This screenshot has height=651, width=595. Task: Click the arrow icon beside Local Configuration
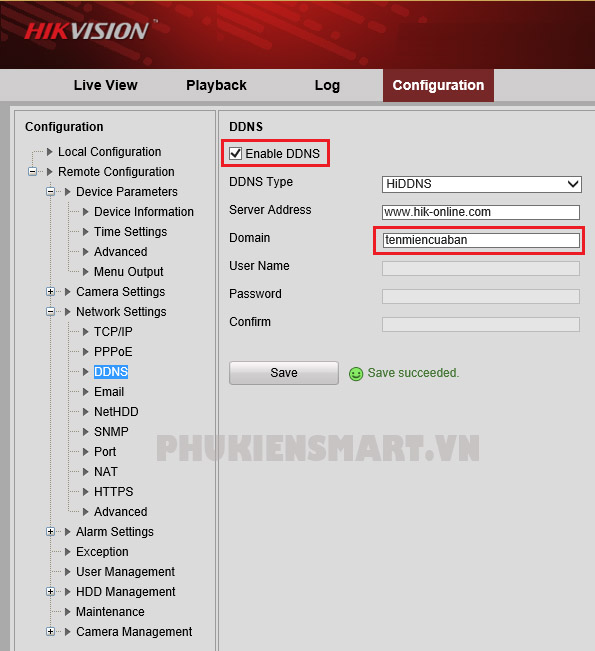click(x=49, y=152)
